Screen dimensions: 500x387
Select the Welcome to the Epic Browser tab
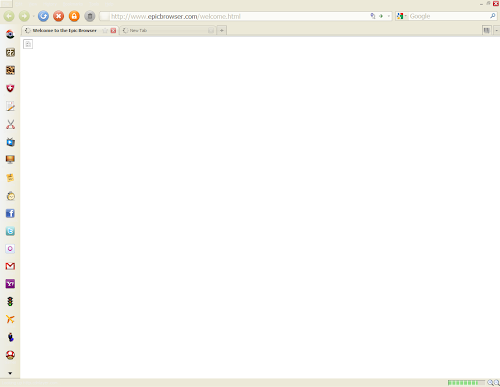click(x=70, y=30)
